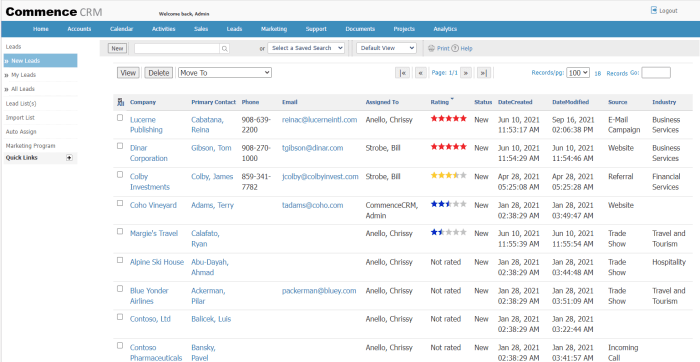The image size is (700, 362).
Task: Click the New button
Action: [x=117, y=48]
